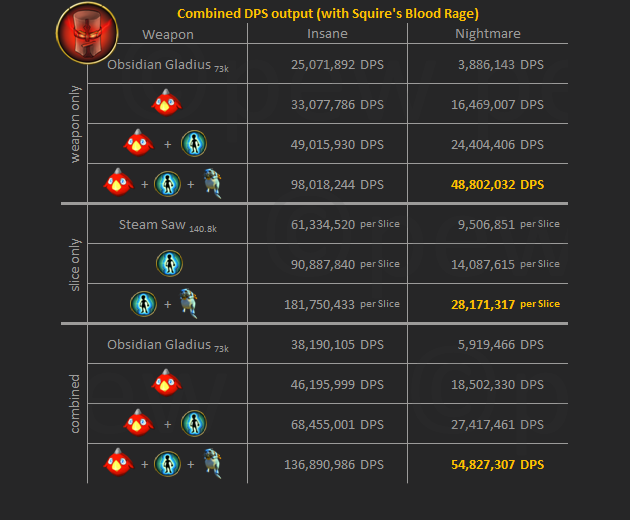Click the Combined DPS output title text
This screenshot has height=520, width=630.
tap(327, 13)
